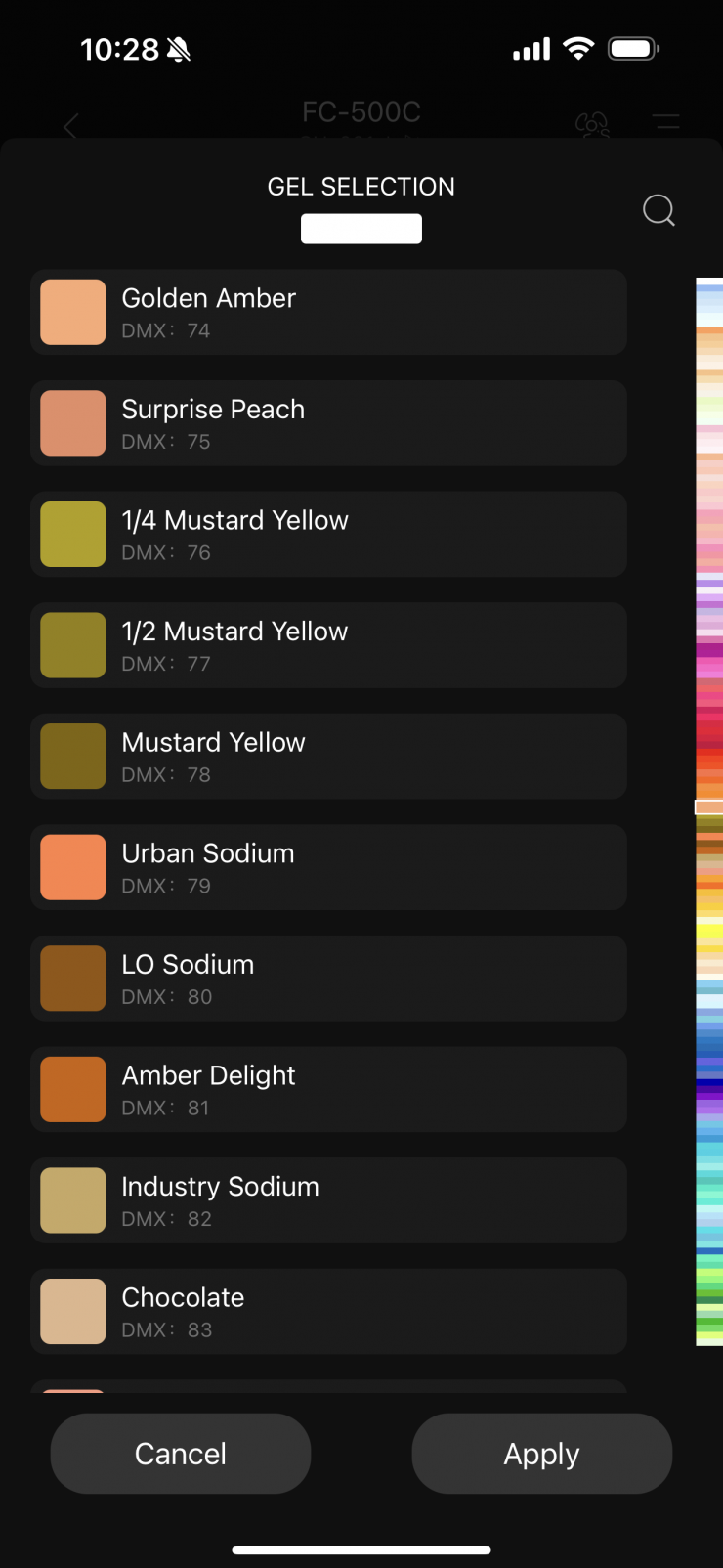
Task: Tap the 1/4 Mustard Yellow color swatch
Action: tap(73, 535)
